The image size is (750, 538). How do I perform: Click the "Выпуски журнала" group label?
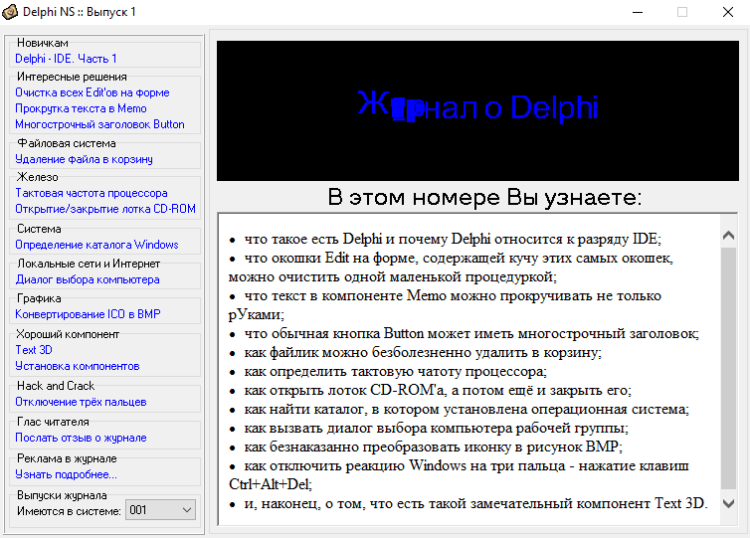tap(62, 495)
